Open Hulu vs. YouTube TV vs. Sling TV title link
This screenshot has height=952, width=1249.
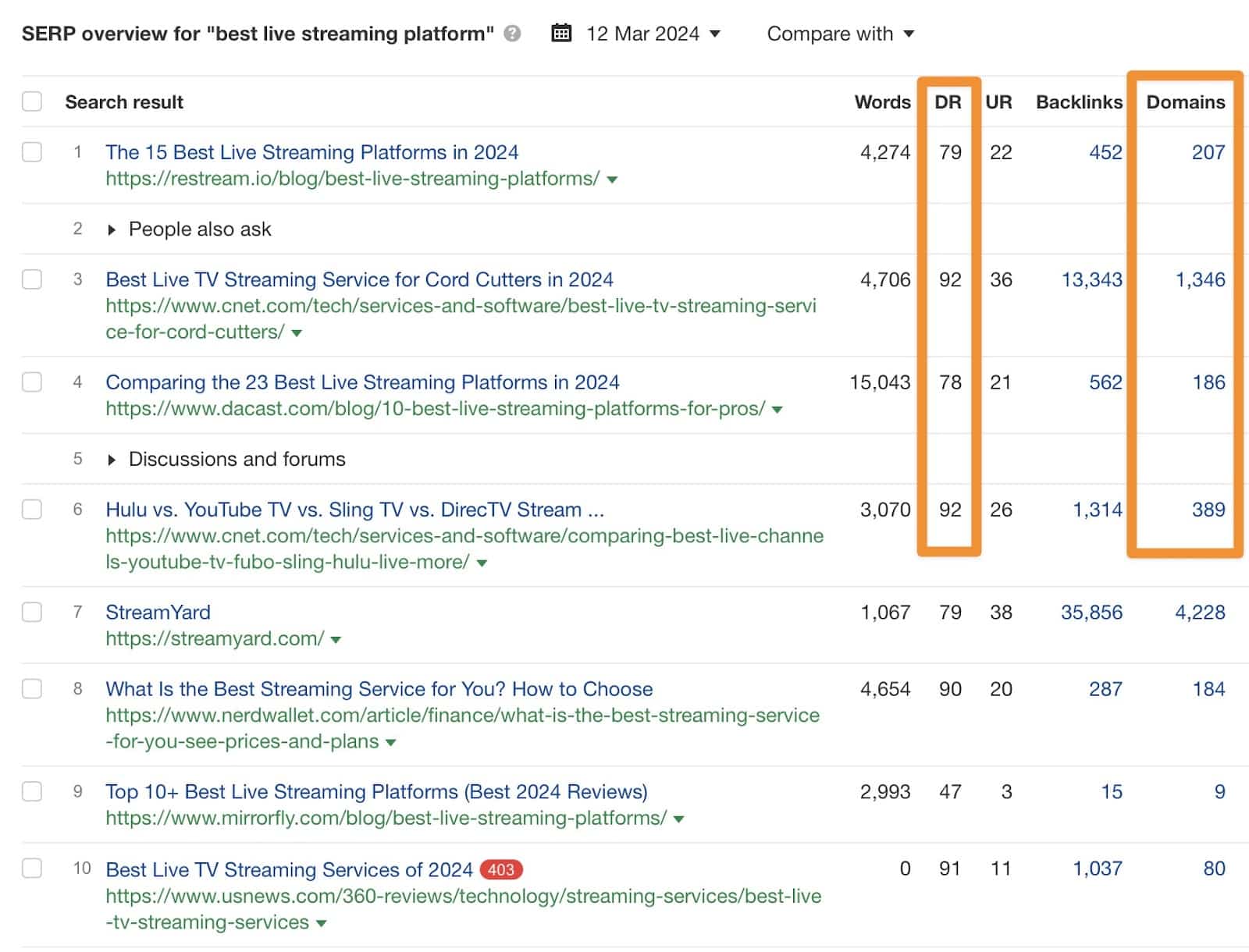click(x=355, y=510)
